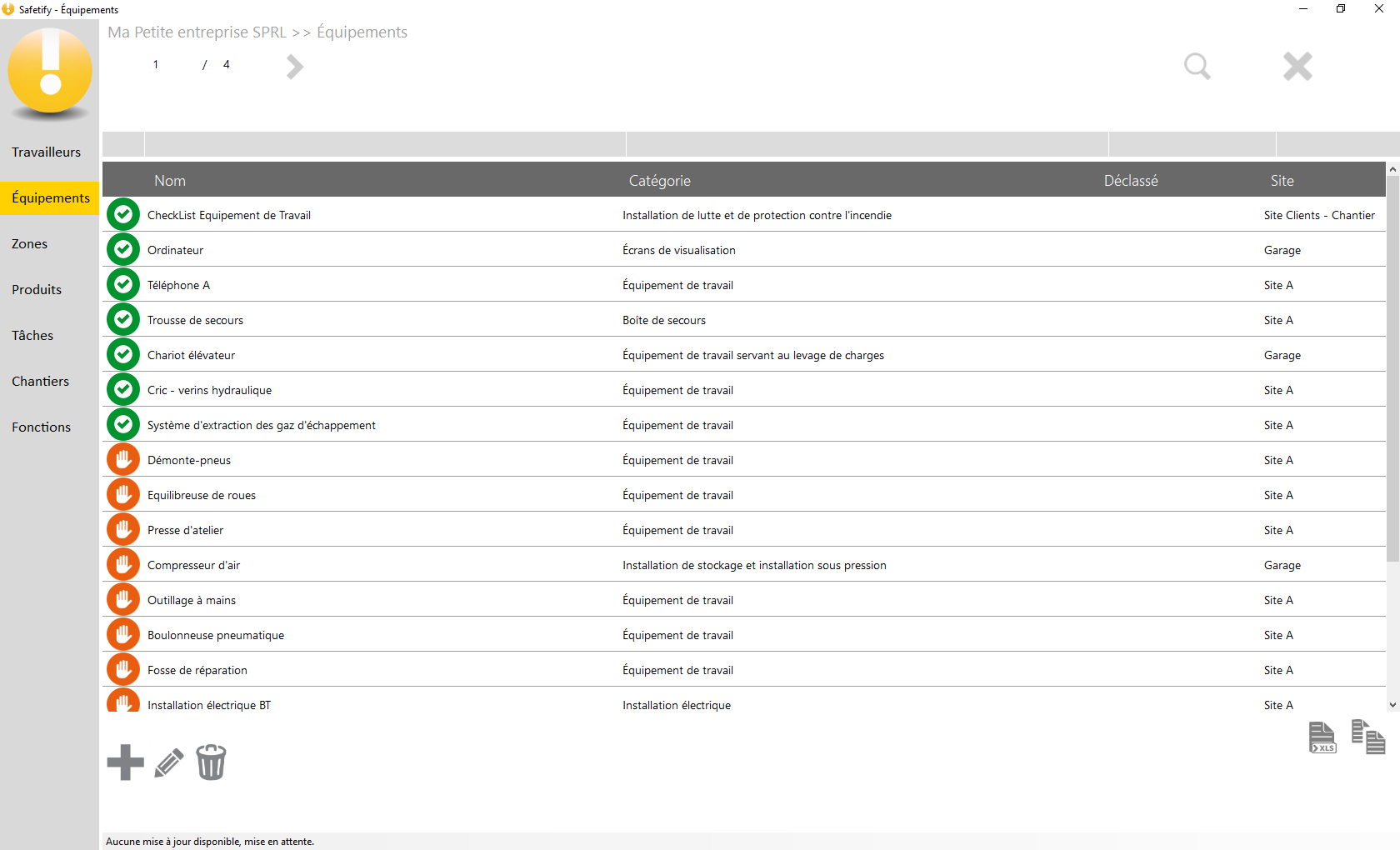Click the scrollbar down arrow
The image size is (1400, 850).
1392,705
